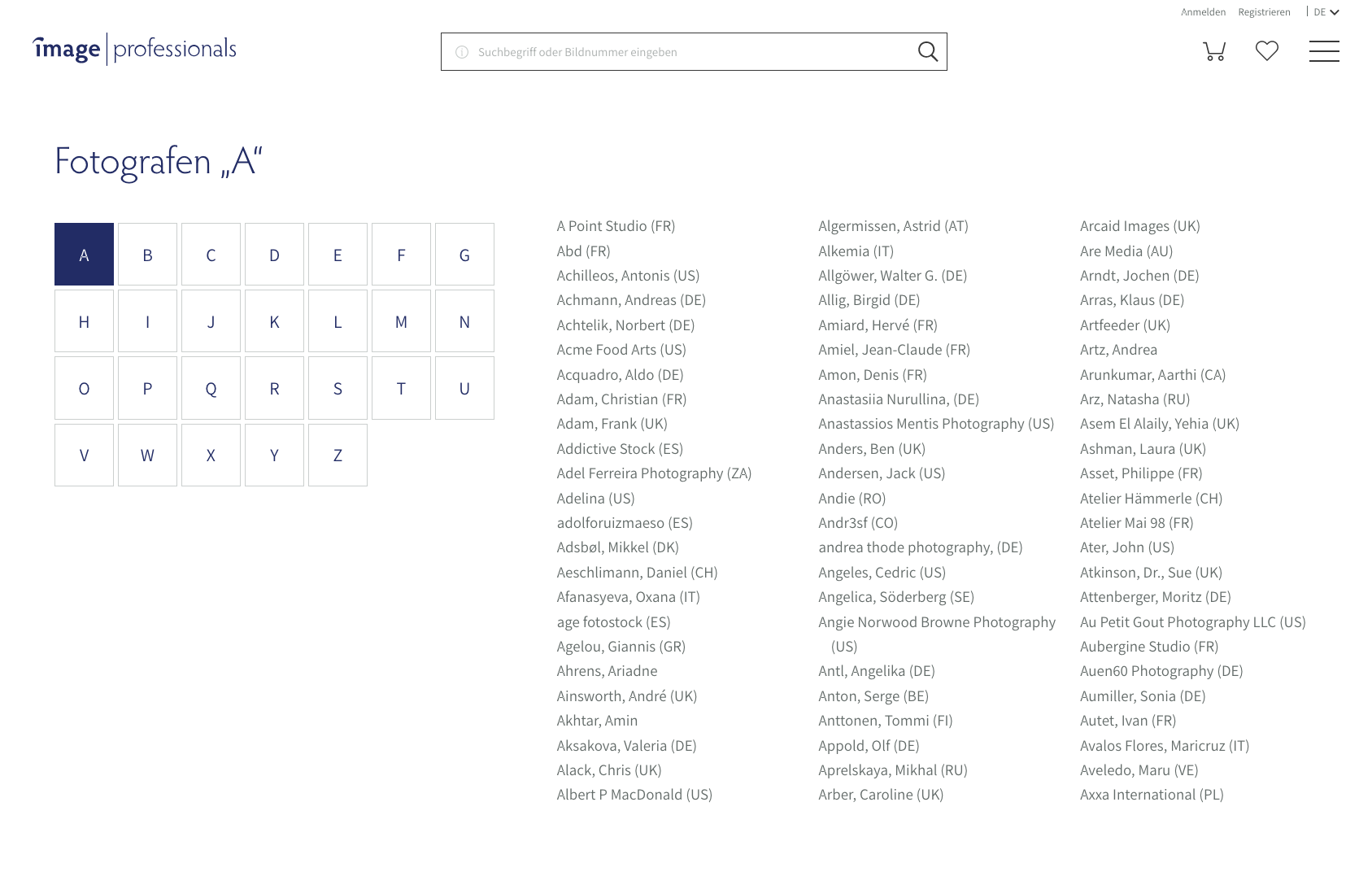The height and width of the screenshot is (885, 1372).
Task: Select letter M photographers
Action: pyautogui.click(x=401, y=321)
